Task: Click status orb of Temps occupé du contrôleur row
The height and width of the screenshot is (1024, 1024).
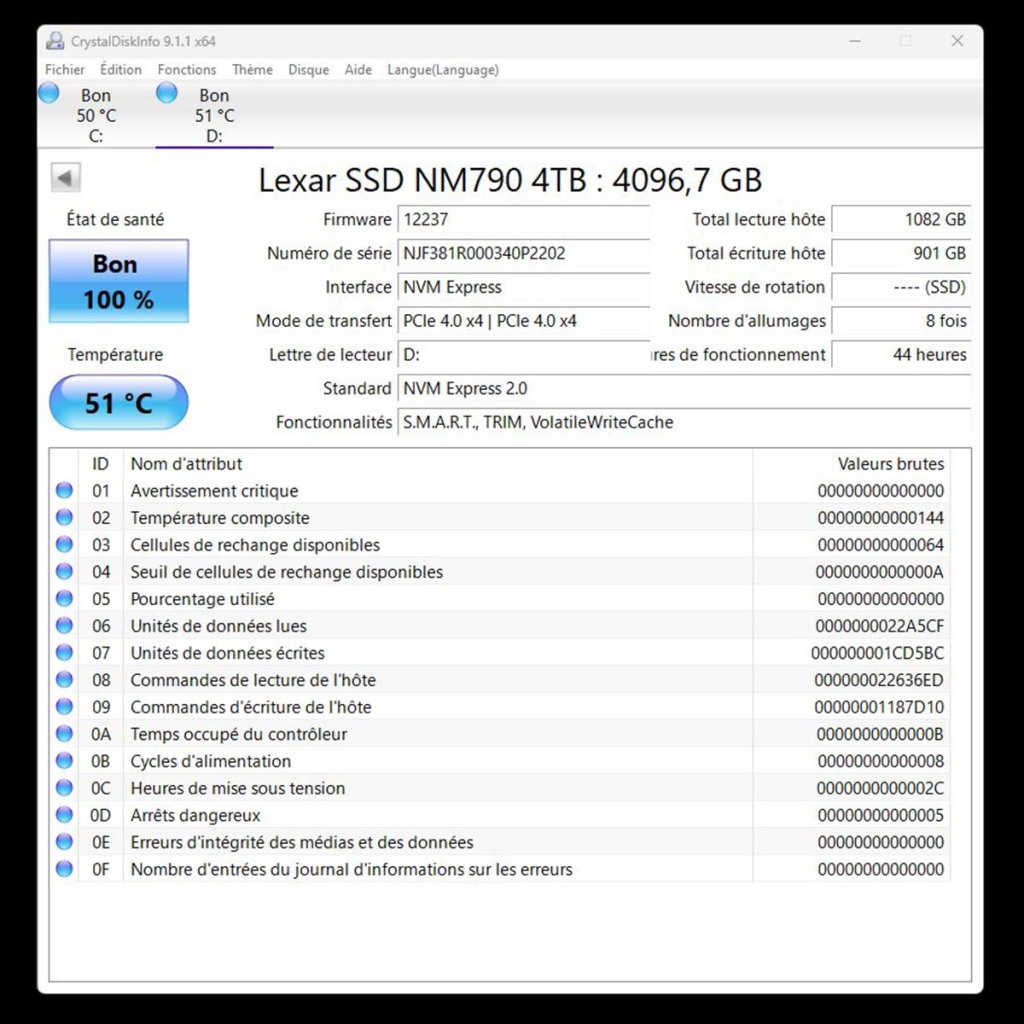Action: point(64,734)
